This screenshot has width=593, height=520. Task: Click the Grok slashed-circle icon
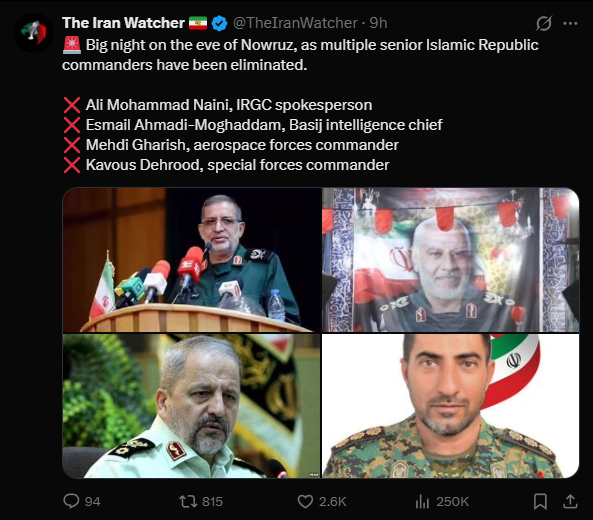(x=544, y=23)
